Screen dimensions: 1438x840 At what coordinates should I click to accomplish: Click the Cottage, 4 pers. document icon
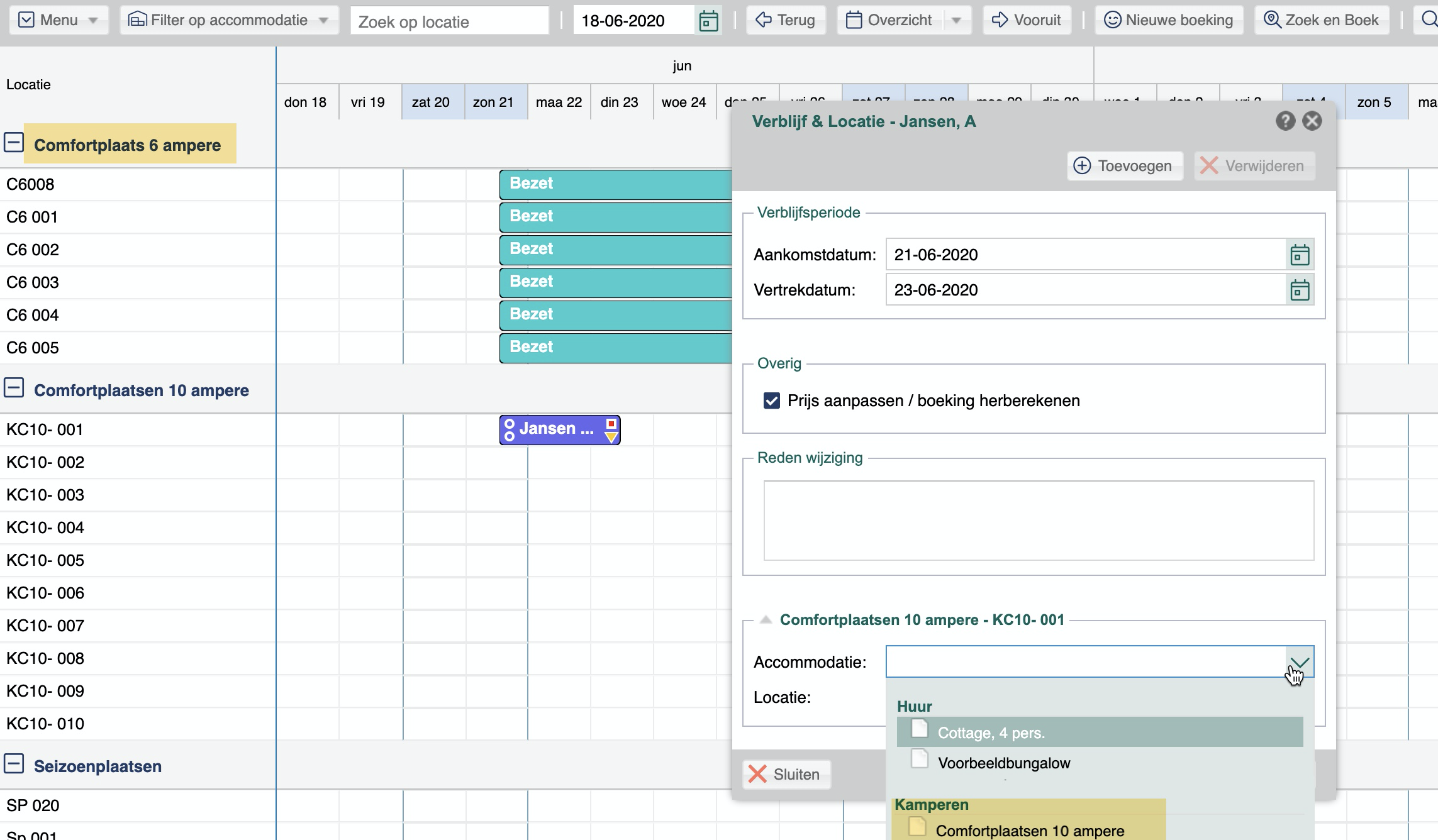tap(920, 729)
